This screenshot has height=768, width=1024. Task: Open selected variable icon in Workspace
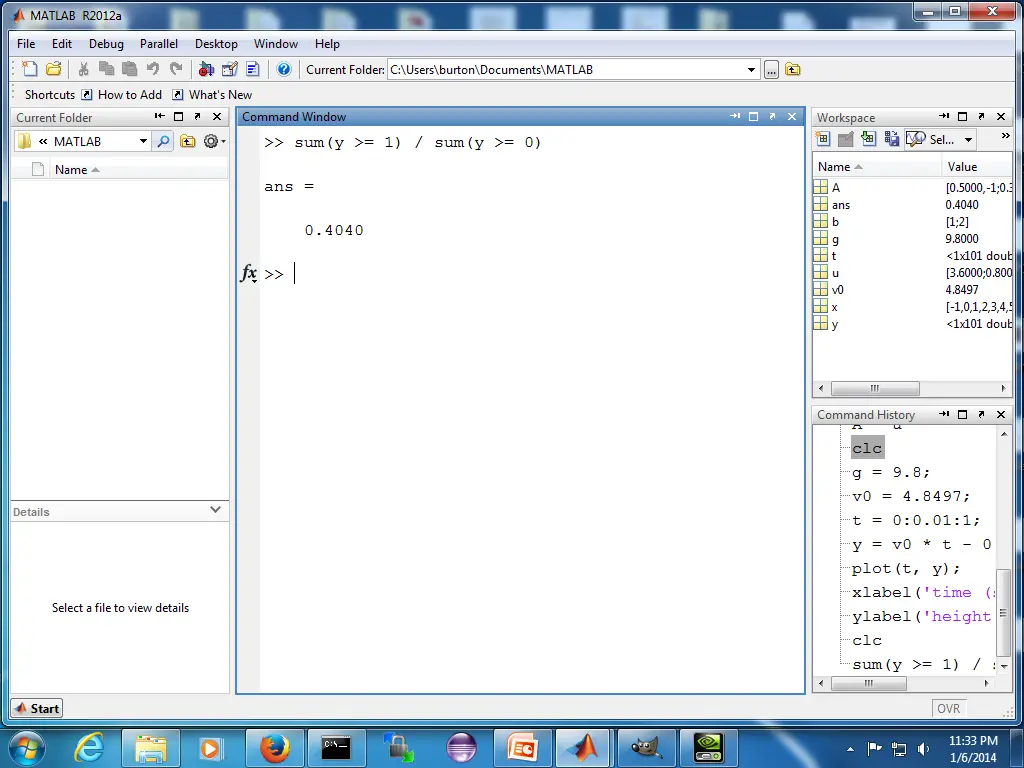[846, 139]
